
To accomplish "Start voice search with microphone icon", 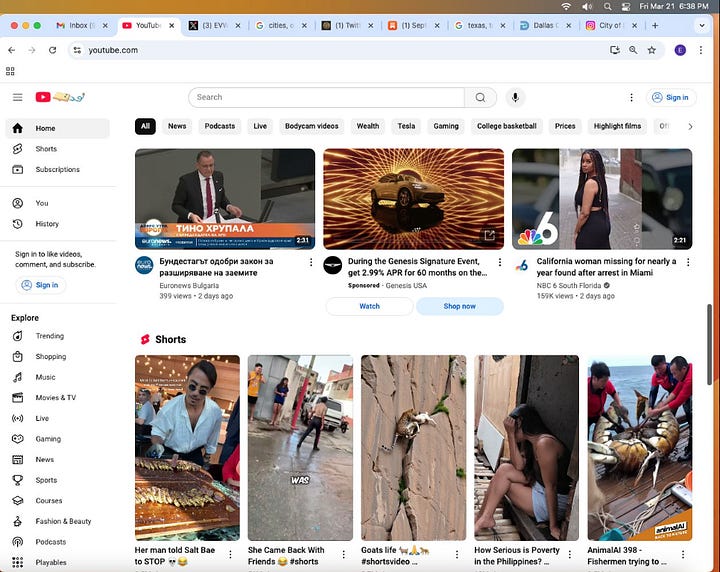I will 515,97.
